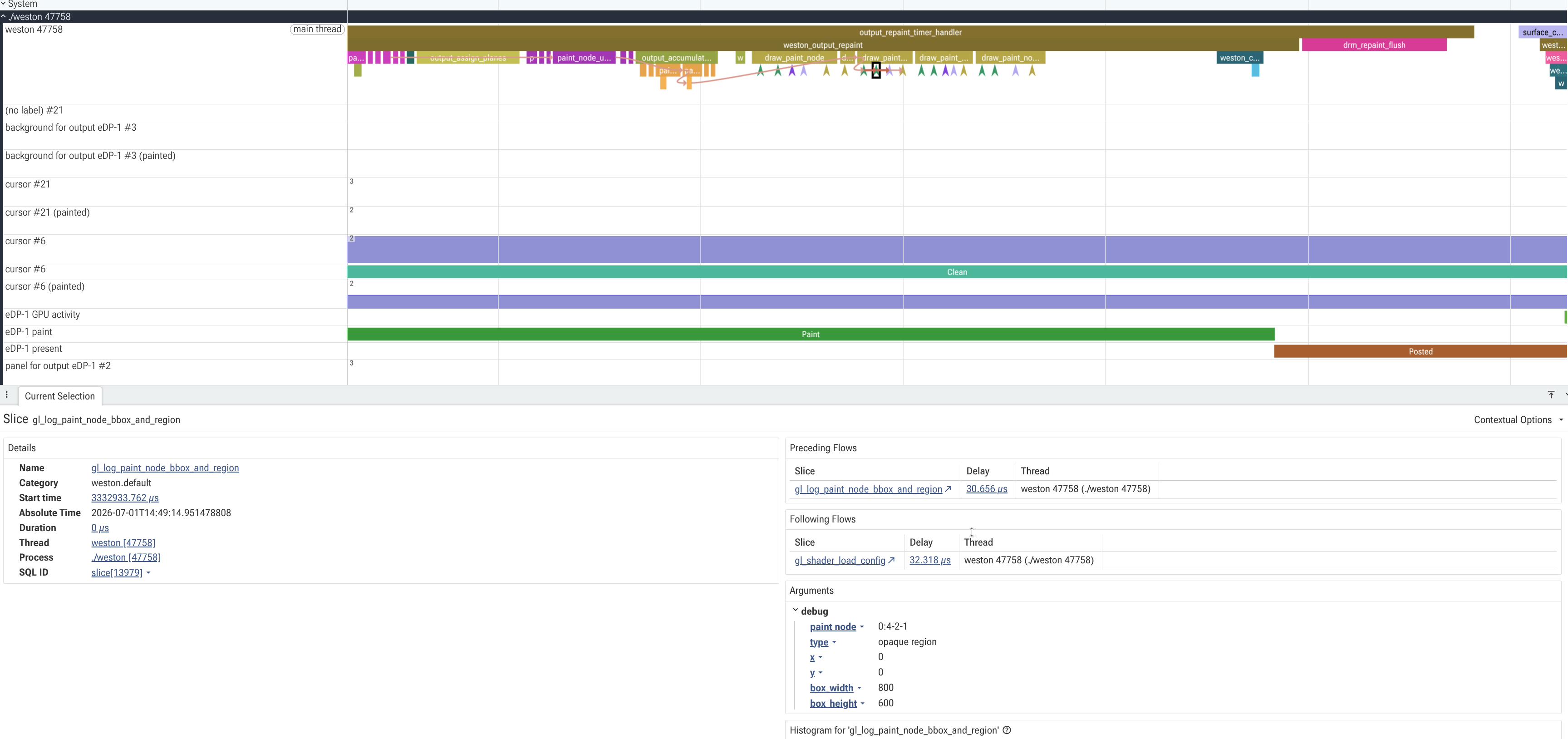Viewport: 1568px width, 739px height.
Task: Click the following flow 32.318 µs delay
Action: (x=929, y=561)
